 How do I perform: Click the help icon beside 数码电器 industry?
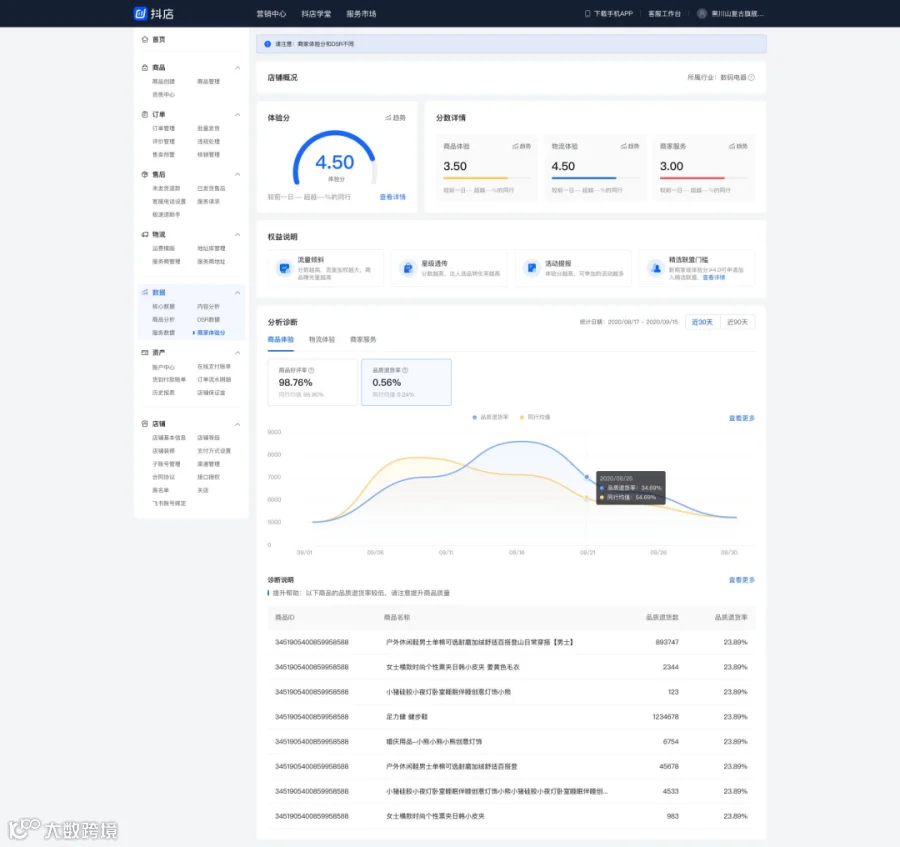pyautogui.click(x=751, y=77)
